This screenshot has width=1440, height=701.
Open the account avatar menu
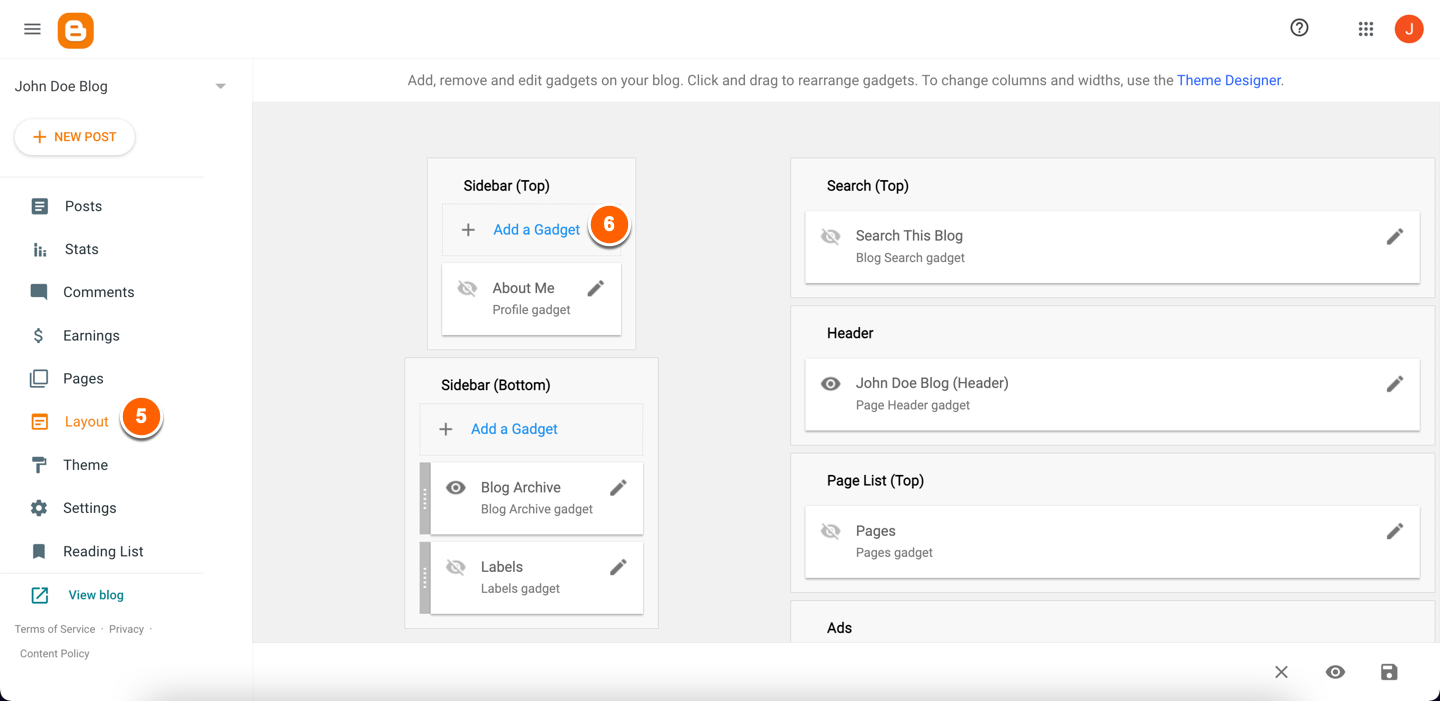(1409, 29)
